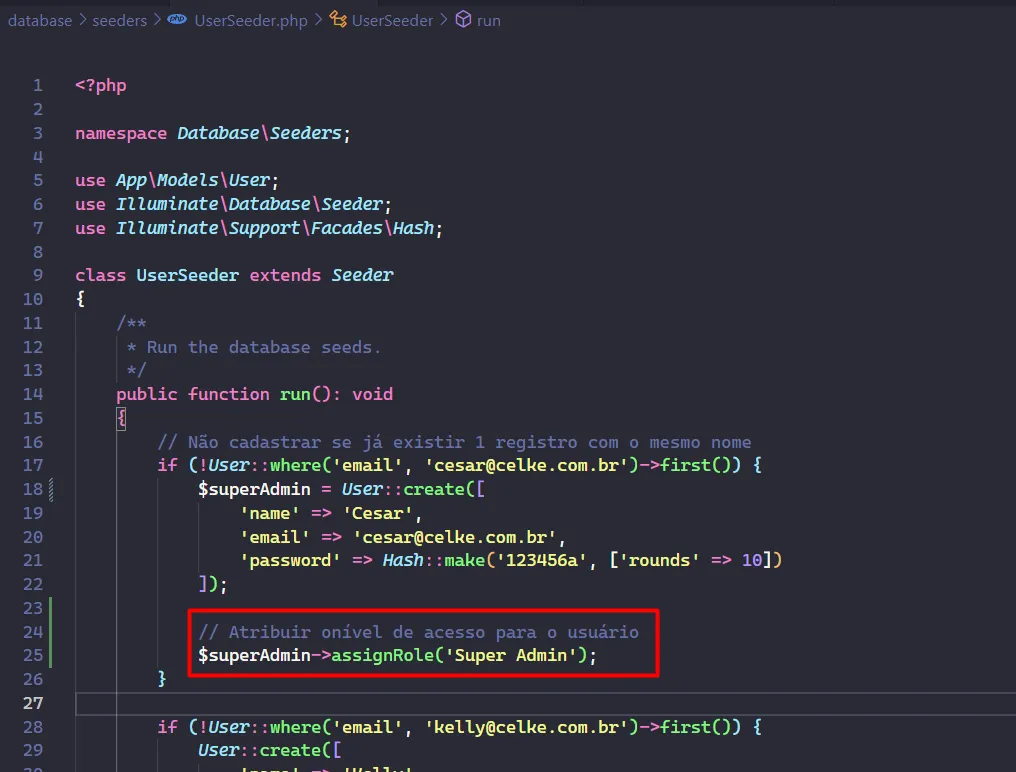Click the namespace Database\Seeders declaration
This screenshot has width=1016, height=772.
point(212,133)
